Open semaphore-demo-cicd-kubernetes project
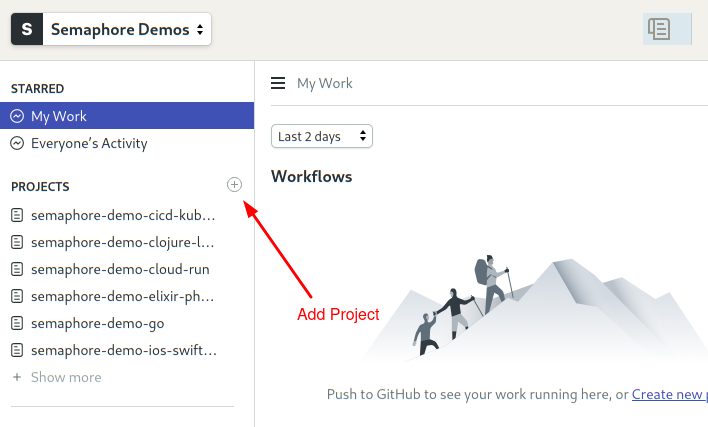The height and width of the screenshot is (427, 708). point(122,215)
